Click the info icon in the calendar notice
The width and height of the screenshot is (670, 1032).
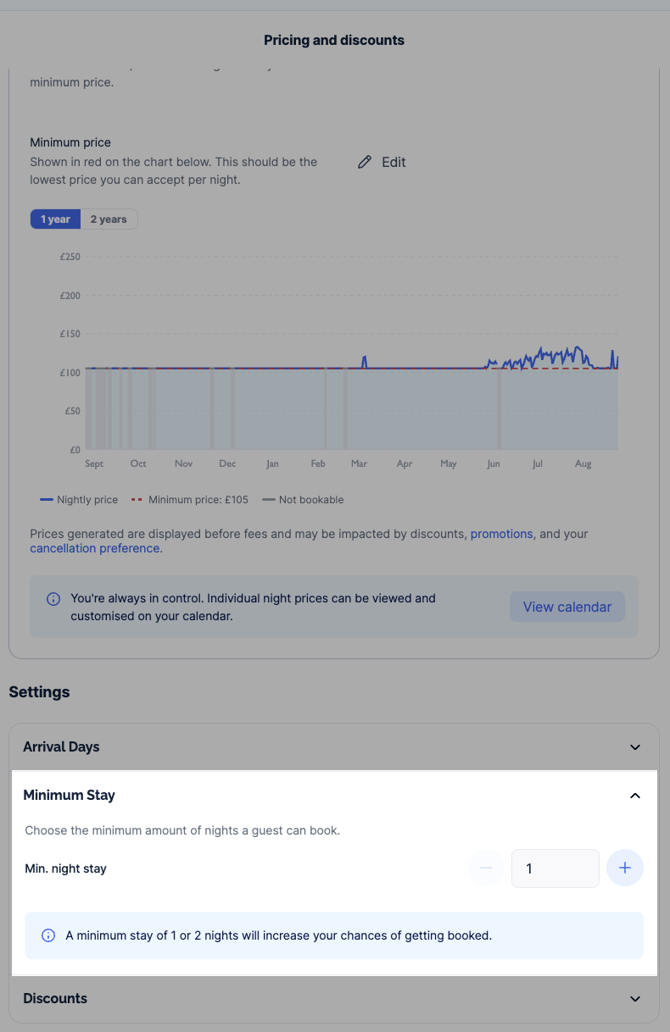pyautogui.click(x=53, y=599)
